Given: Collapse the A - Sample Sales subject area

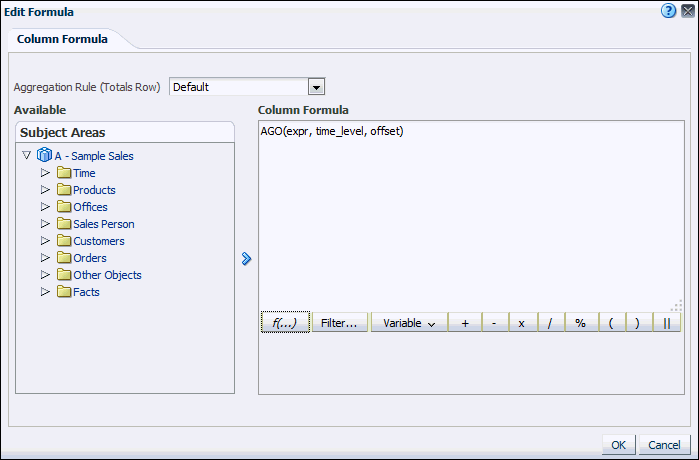Looking at the screenshot, I should click(x=26, y=155).
